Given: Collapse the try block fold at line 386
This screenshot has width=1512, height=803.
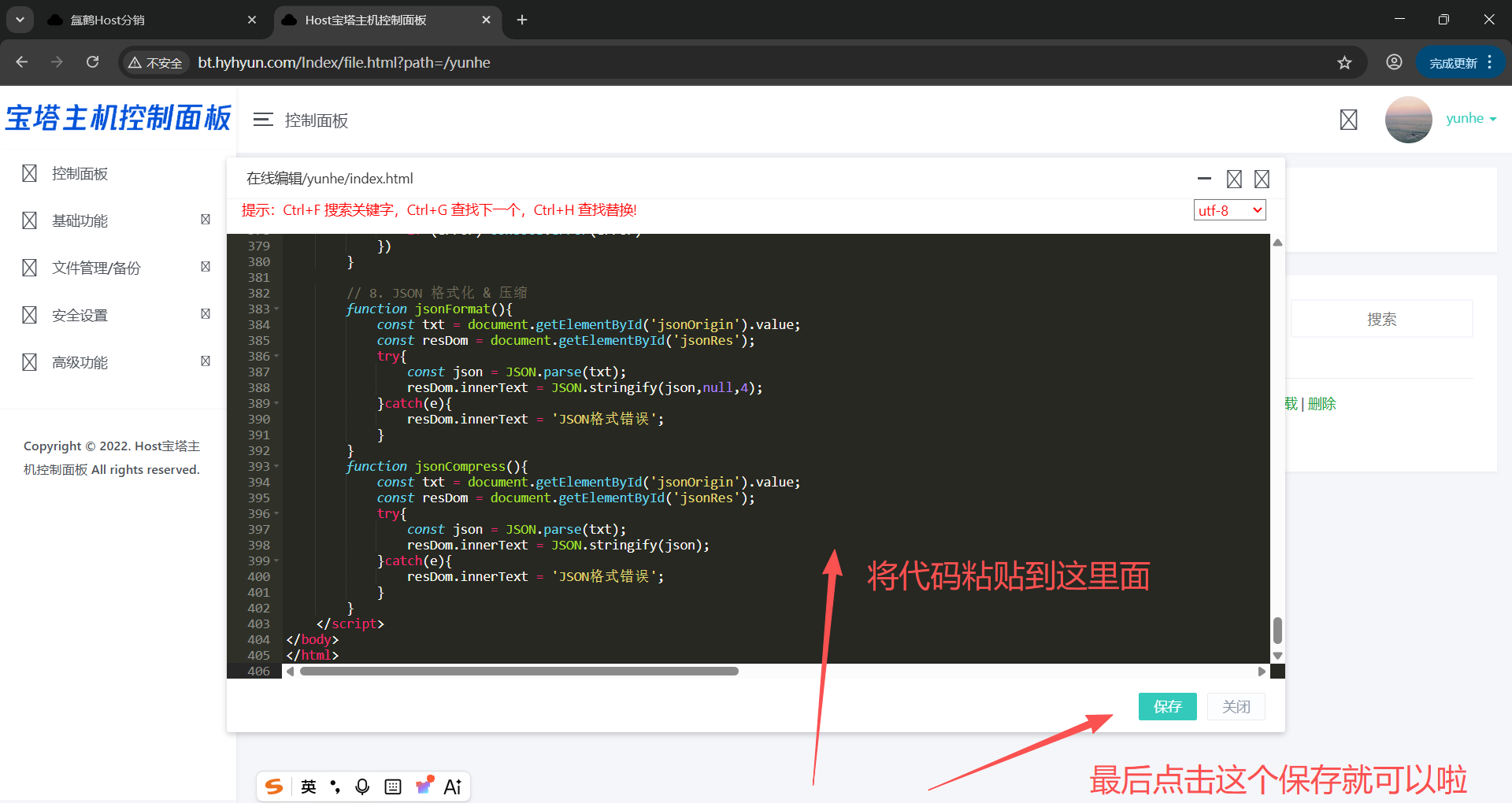Looking at the screenshot, I should 276,357.
